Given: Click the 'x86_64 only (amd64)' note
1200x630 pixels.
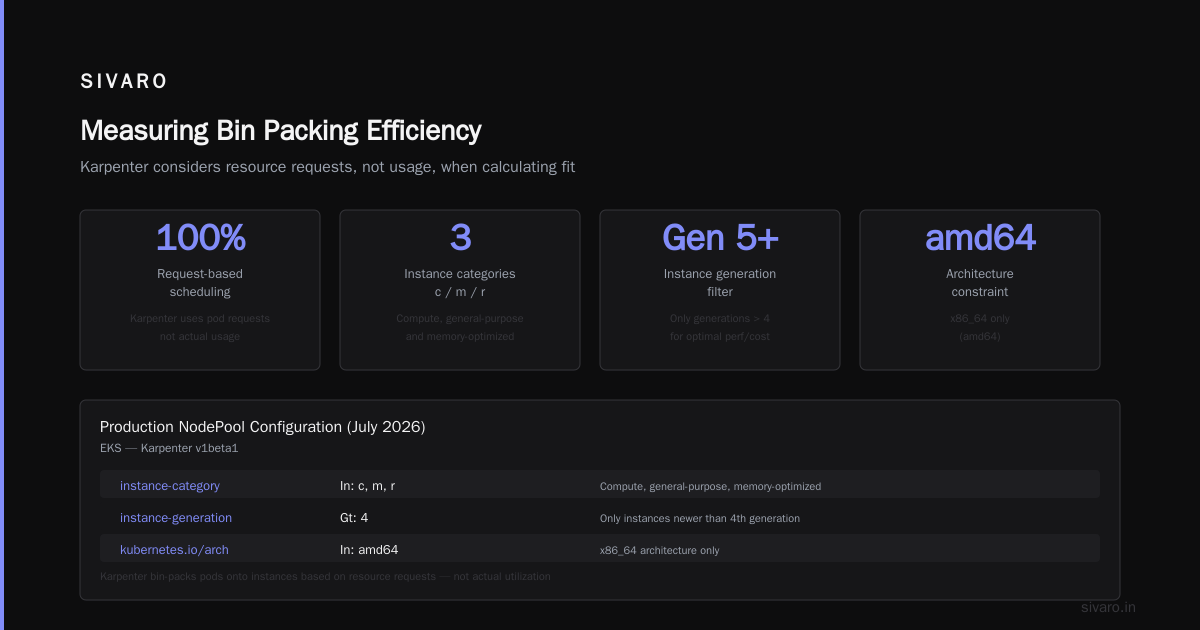Looking at the screenshot, I should (x=980, y=327).
